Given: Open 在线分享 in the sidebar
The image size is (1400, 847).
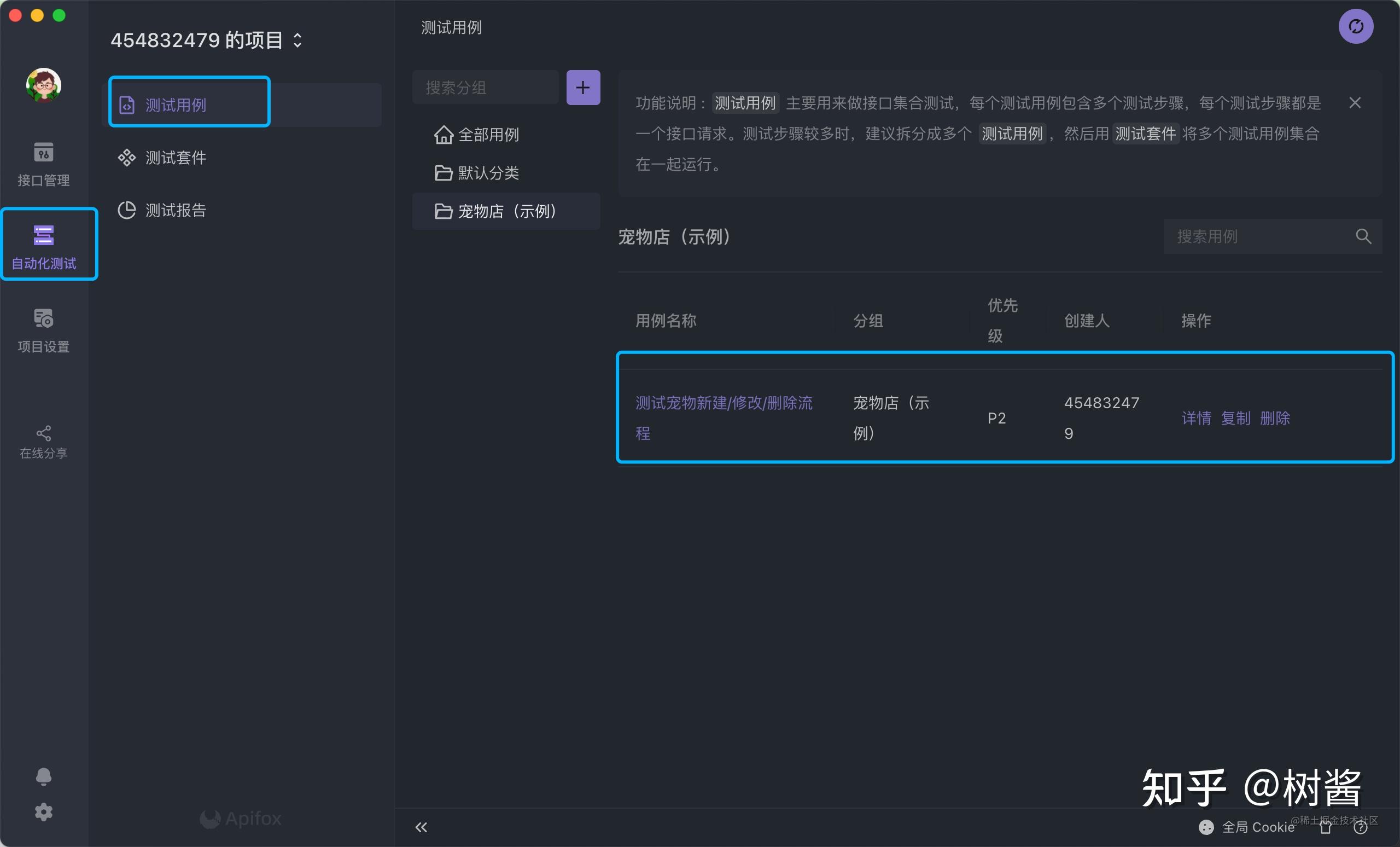Looking at the screenshot, I should click(44, 442).
